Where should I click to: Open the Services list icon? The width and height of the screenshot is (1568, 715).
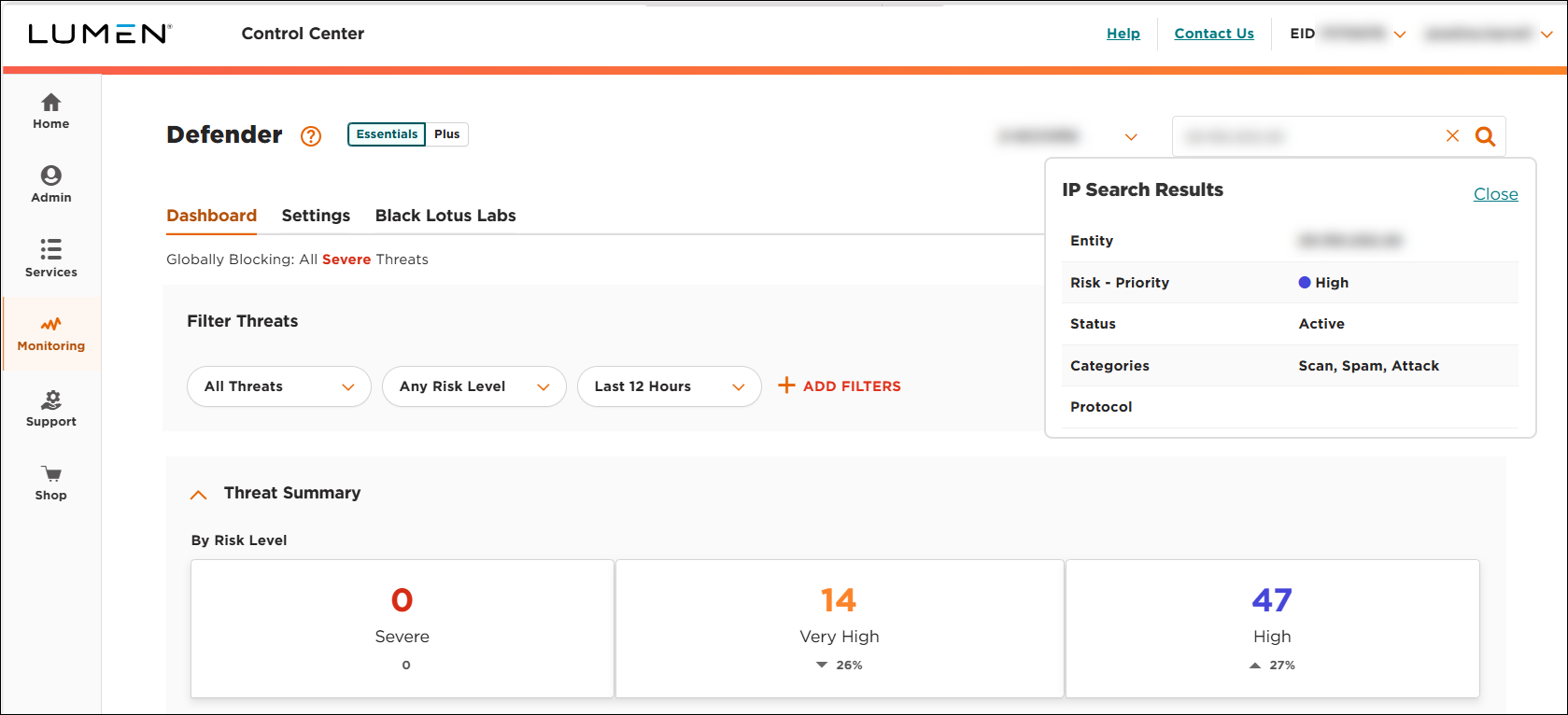click(51, 249)
